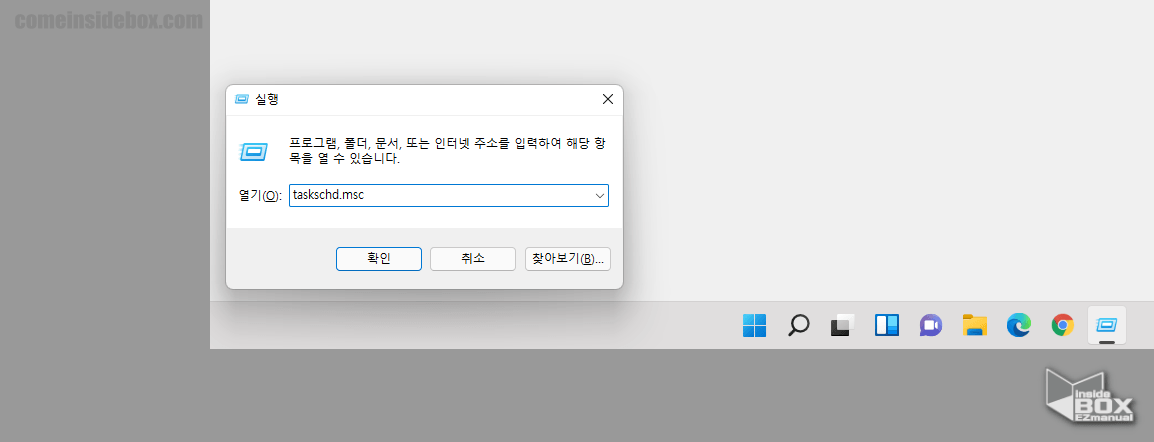This screenshot has width=1154, height=442.
Task: Click the Run icon in title bar
Action: click(x=241, y=99)
